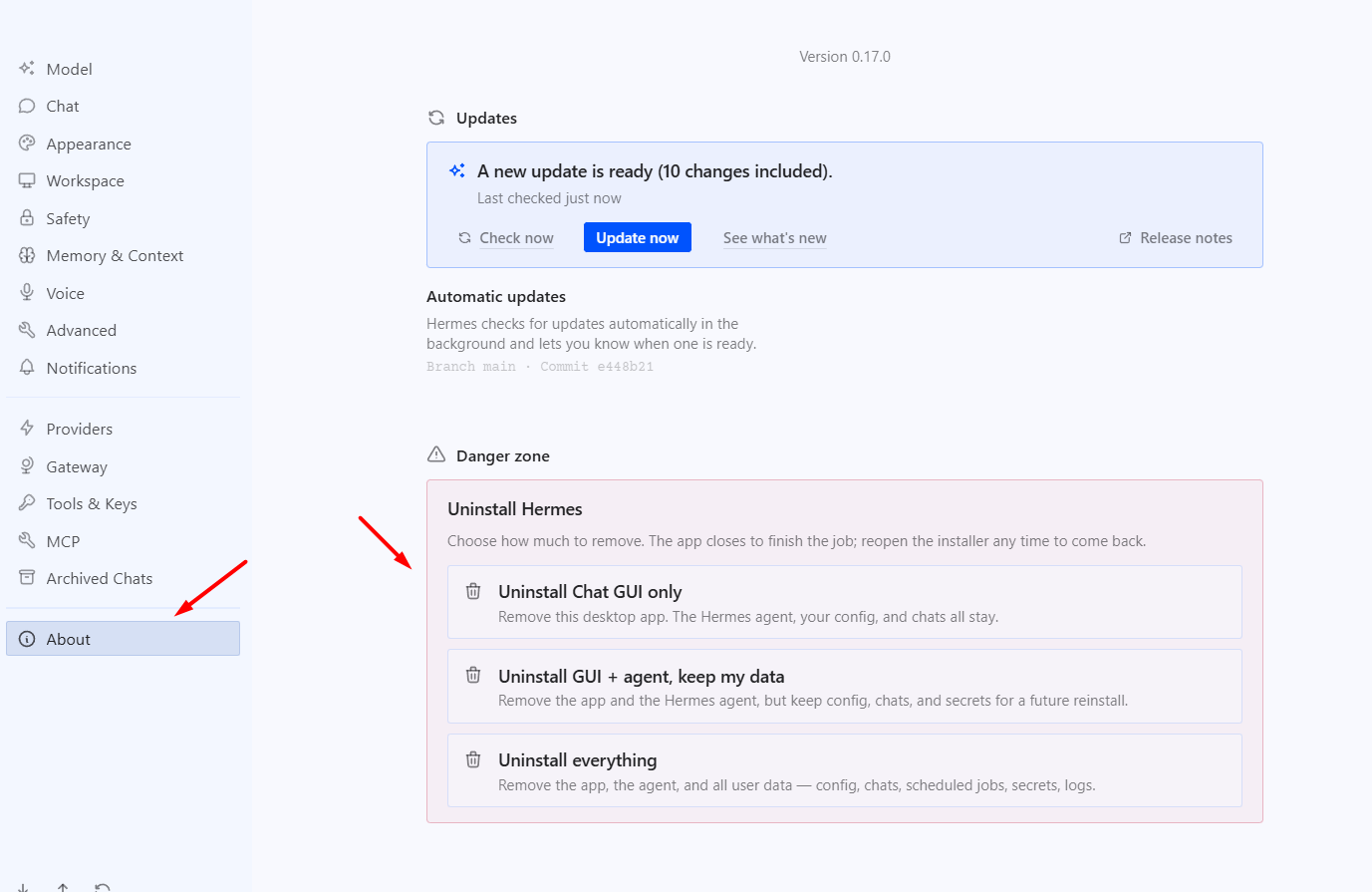Click 'A new update is ready' message

click(x=655, y=171)
